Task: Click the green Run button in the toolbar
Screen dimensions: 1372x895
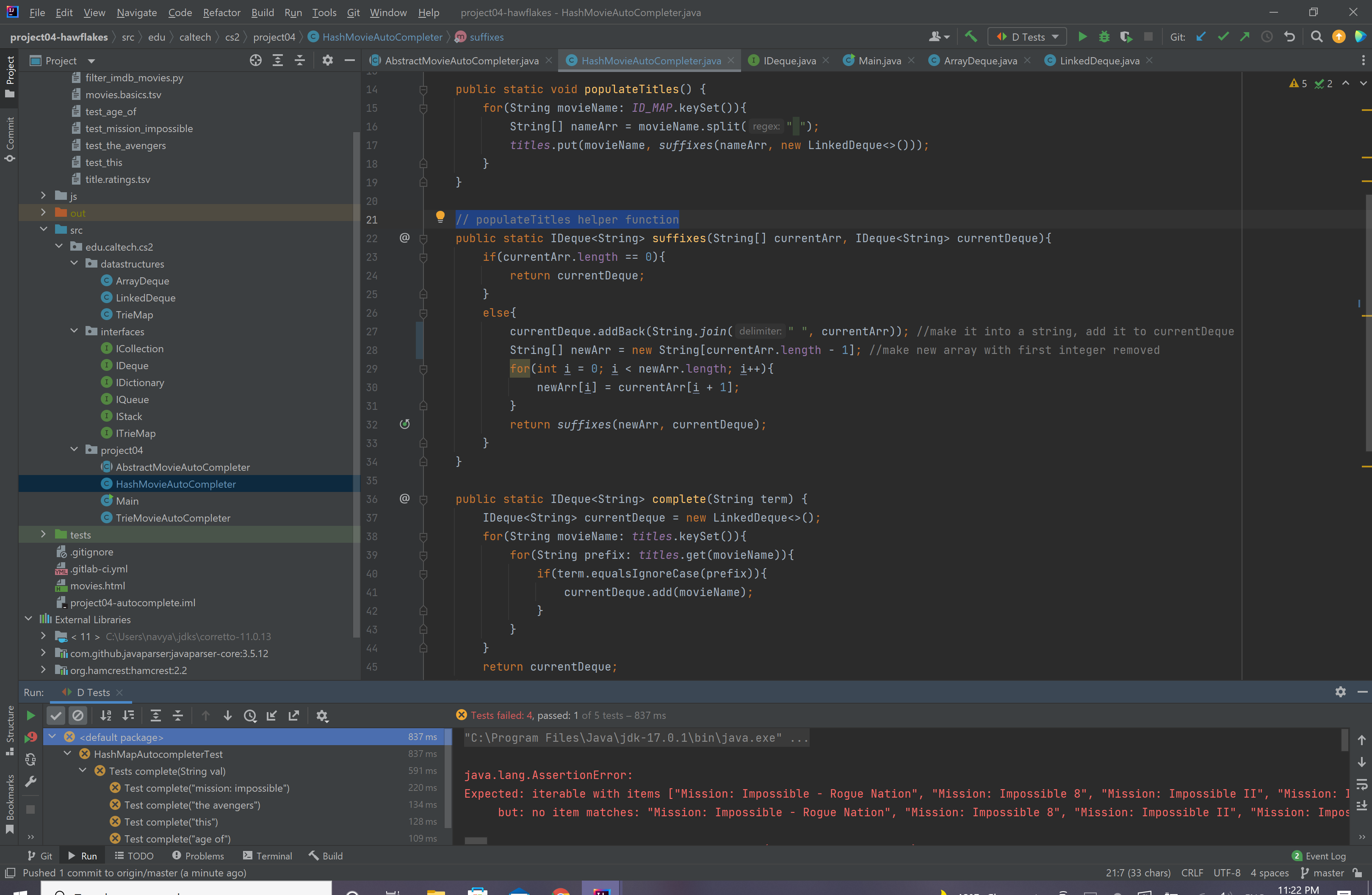Action: tap(1082, 37)
